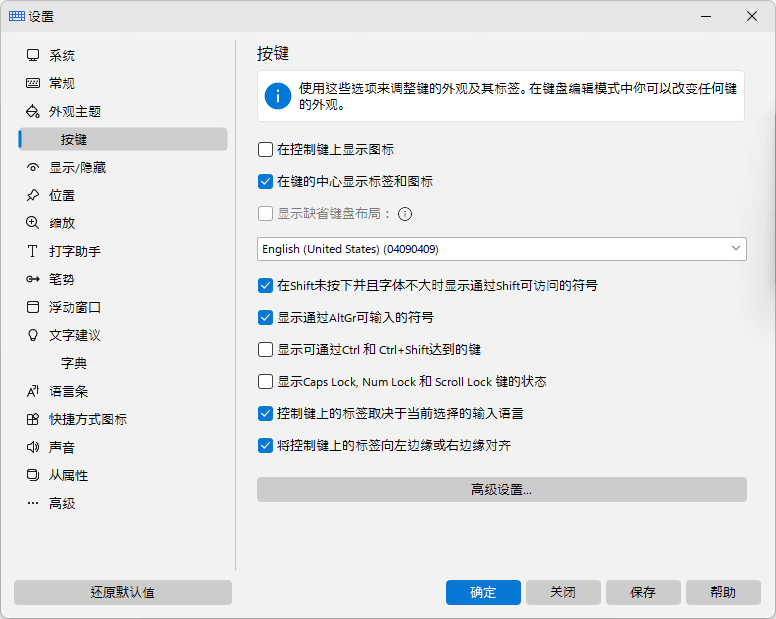The height and width of the screenshot is (619, 776).
Task: Minimize the 设置 window
Action: pos(706,16)
